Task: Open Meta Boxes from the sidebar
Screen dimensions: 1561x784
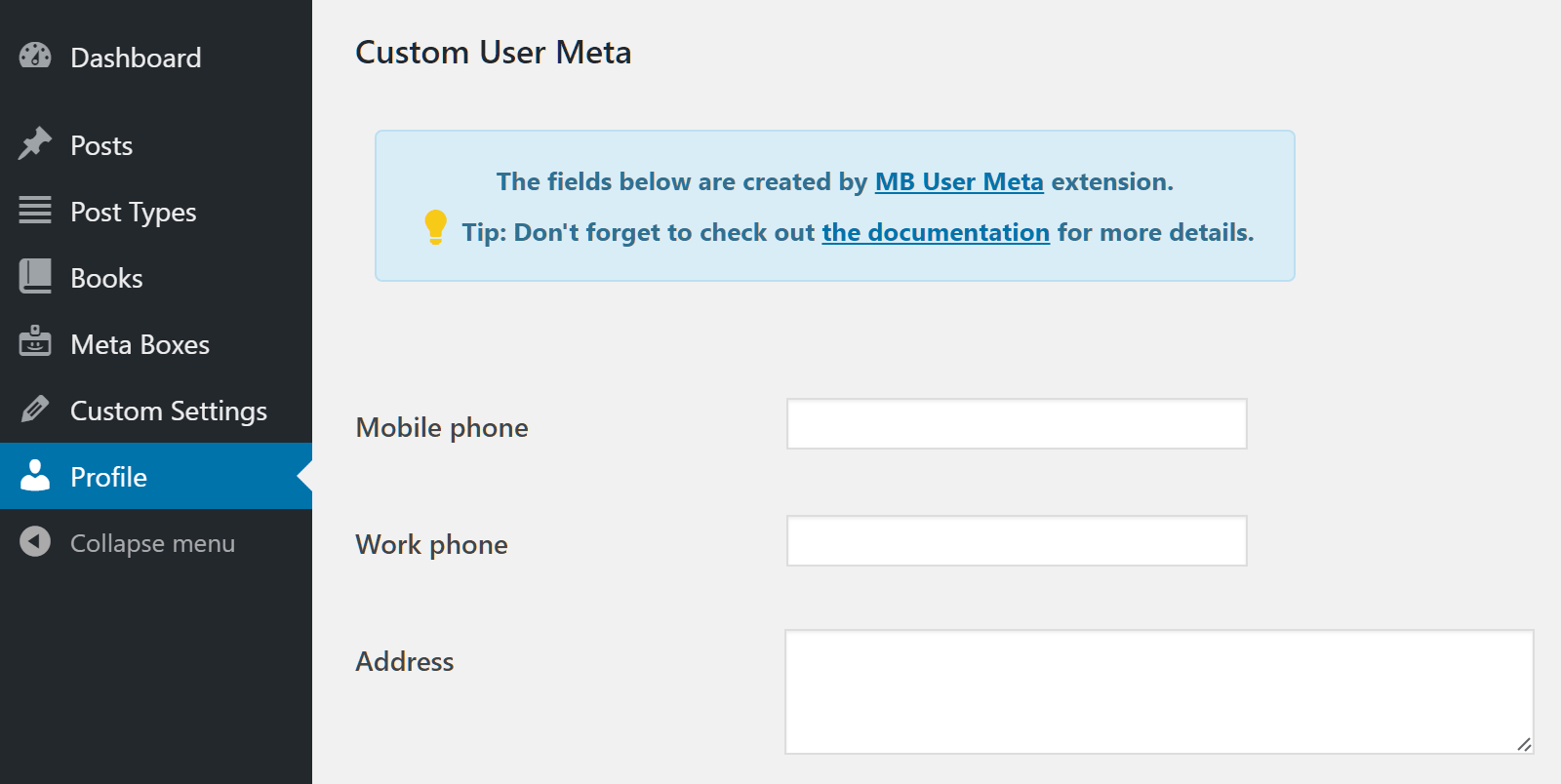Action: [x=140, y=344]
